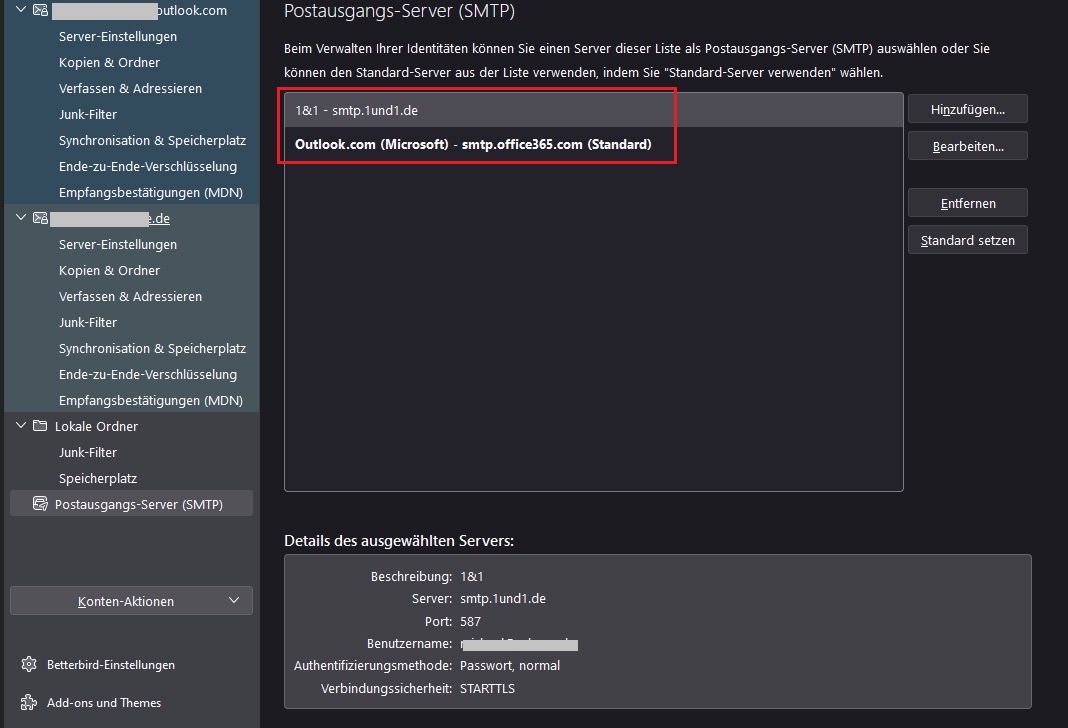Open Betterbird-Einstellungen via the gear icon
The height and width of the screenshot is (728, 1068).
pos(29,664)
